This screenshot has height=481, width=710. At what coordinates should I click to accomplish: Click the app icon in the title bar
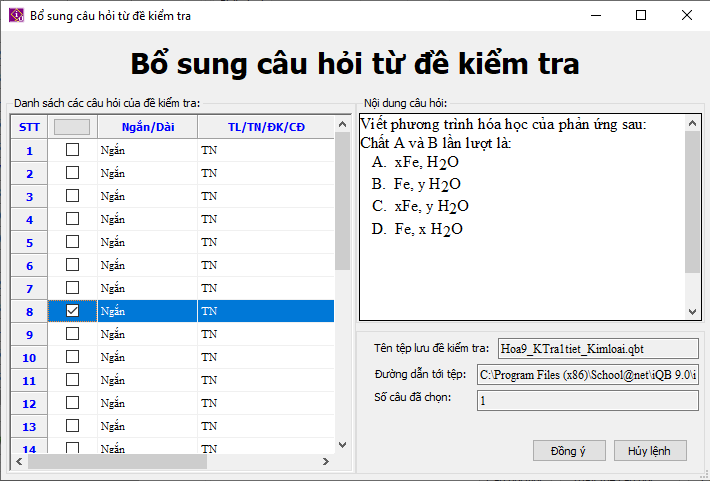coord(16,15)
